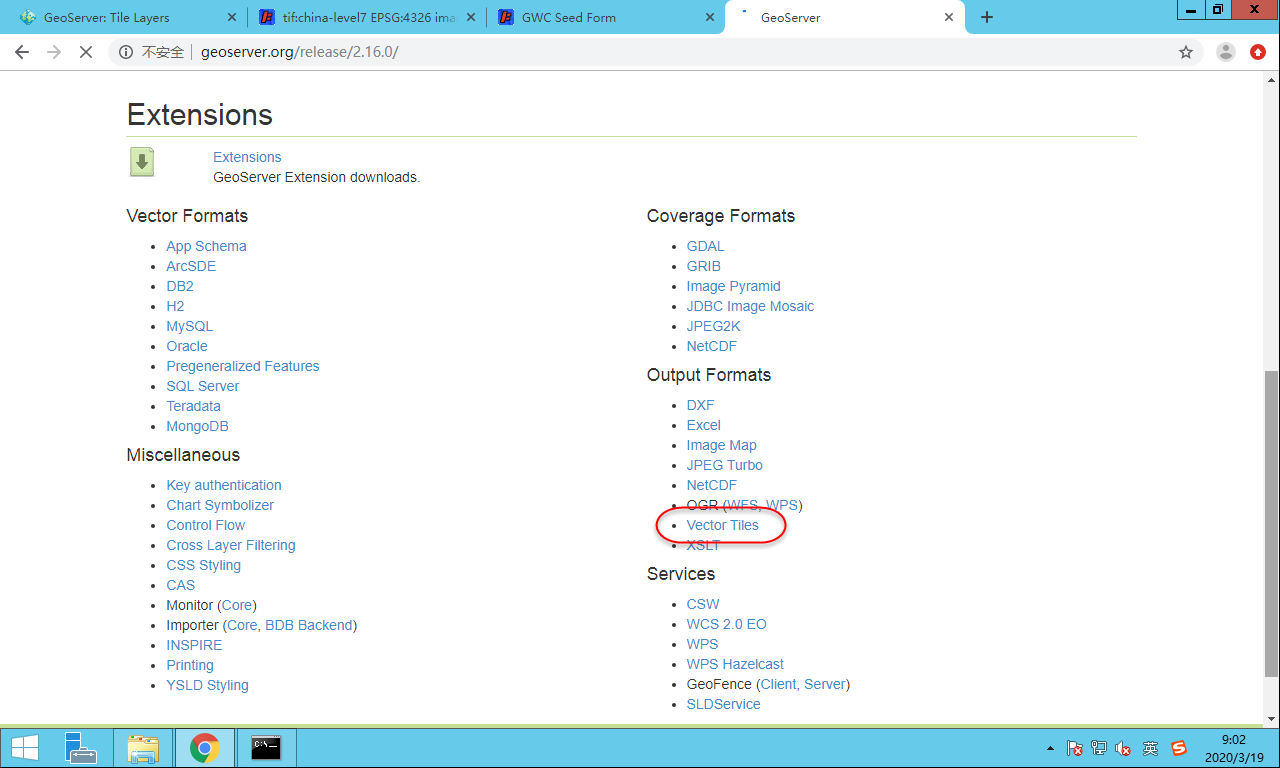Open the DB2 link
The height and width of the screenshot is (768, 1280).
coord(180,286)
